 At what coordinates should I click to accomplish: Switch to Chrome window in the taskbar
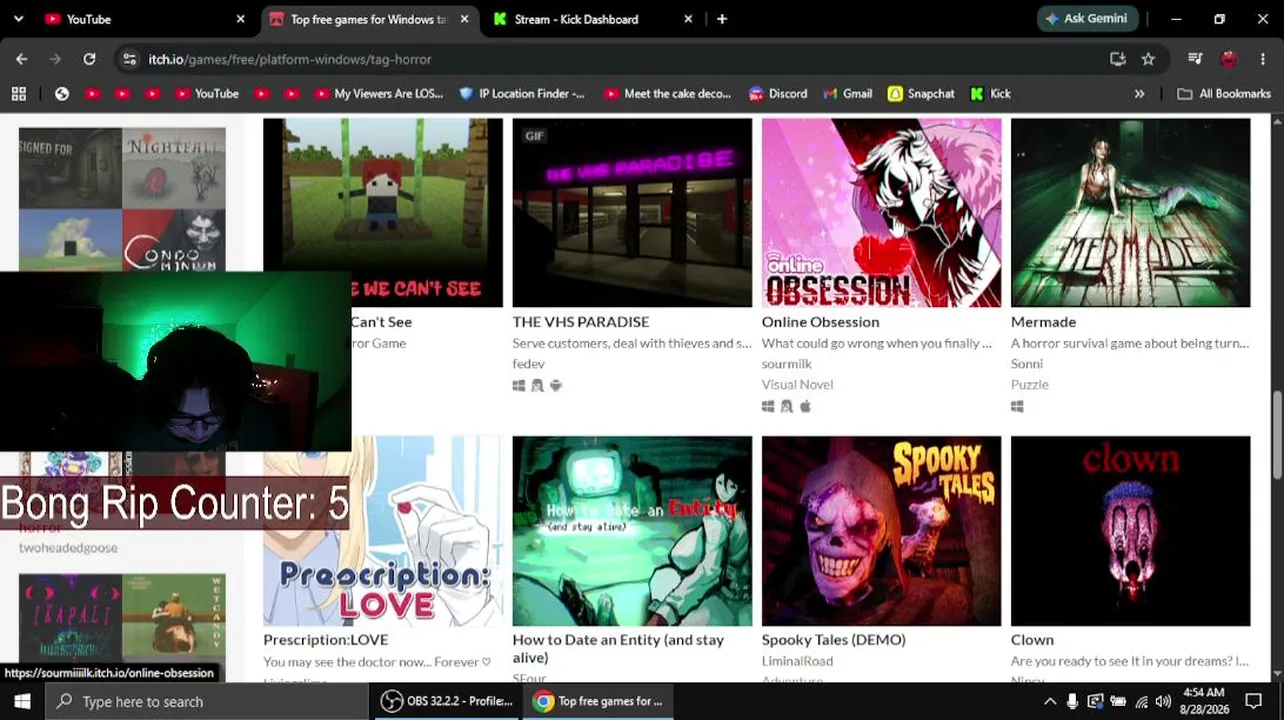[x=598, y=701]
